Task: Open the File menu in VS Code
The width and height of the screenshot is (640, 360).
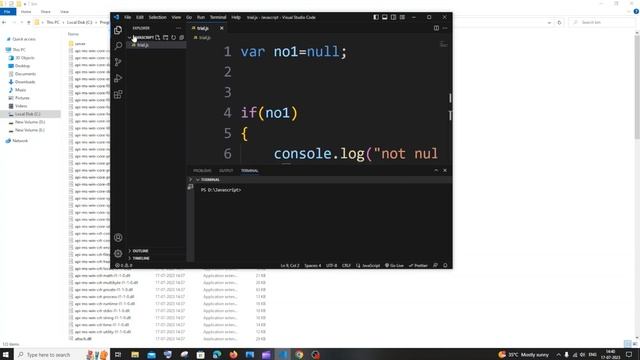Action: (127, 17)
